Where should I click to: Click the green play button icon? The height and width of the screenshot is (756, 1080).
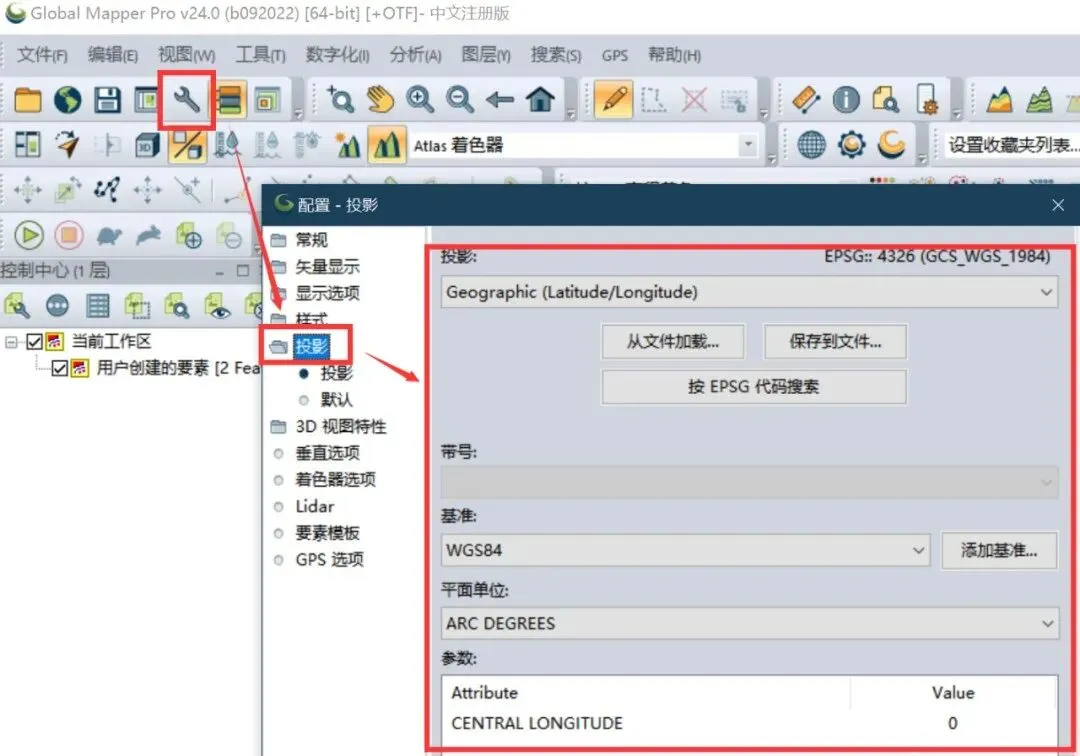click(x=29, y=235)
